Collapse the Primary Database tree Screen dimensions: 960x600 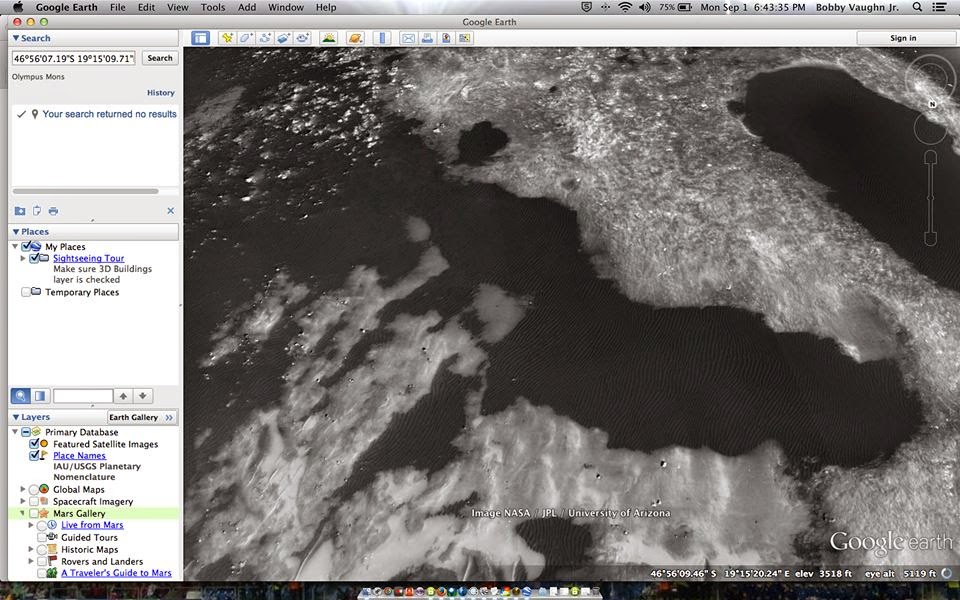coord(15,432)
